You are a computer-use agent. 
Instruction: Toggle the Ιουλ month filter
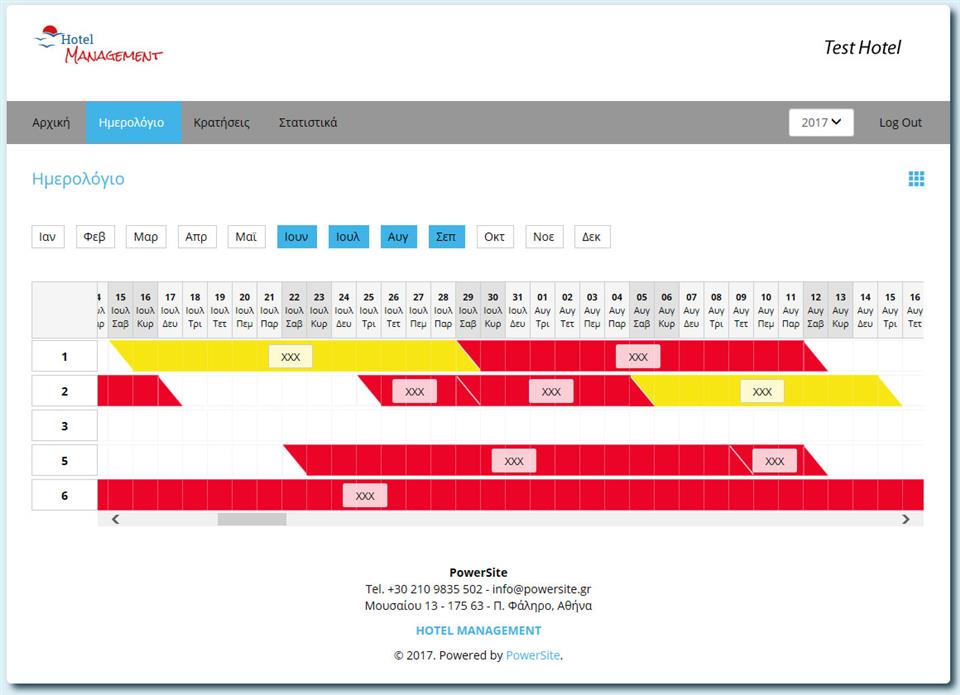pyautogui.click(x=348, y=237)
